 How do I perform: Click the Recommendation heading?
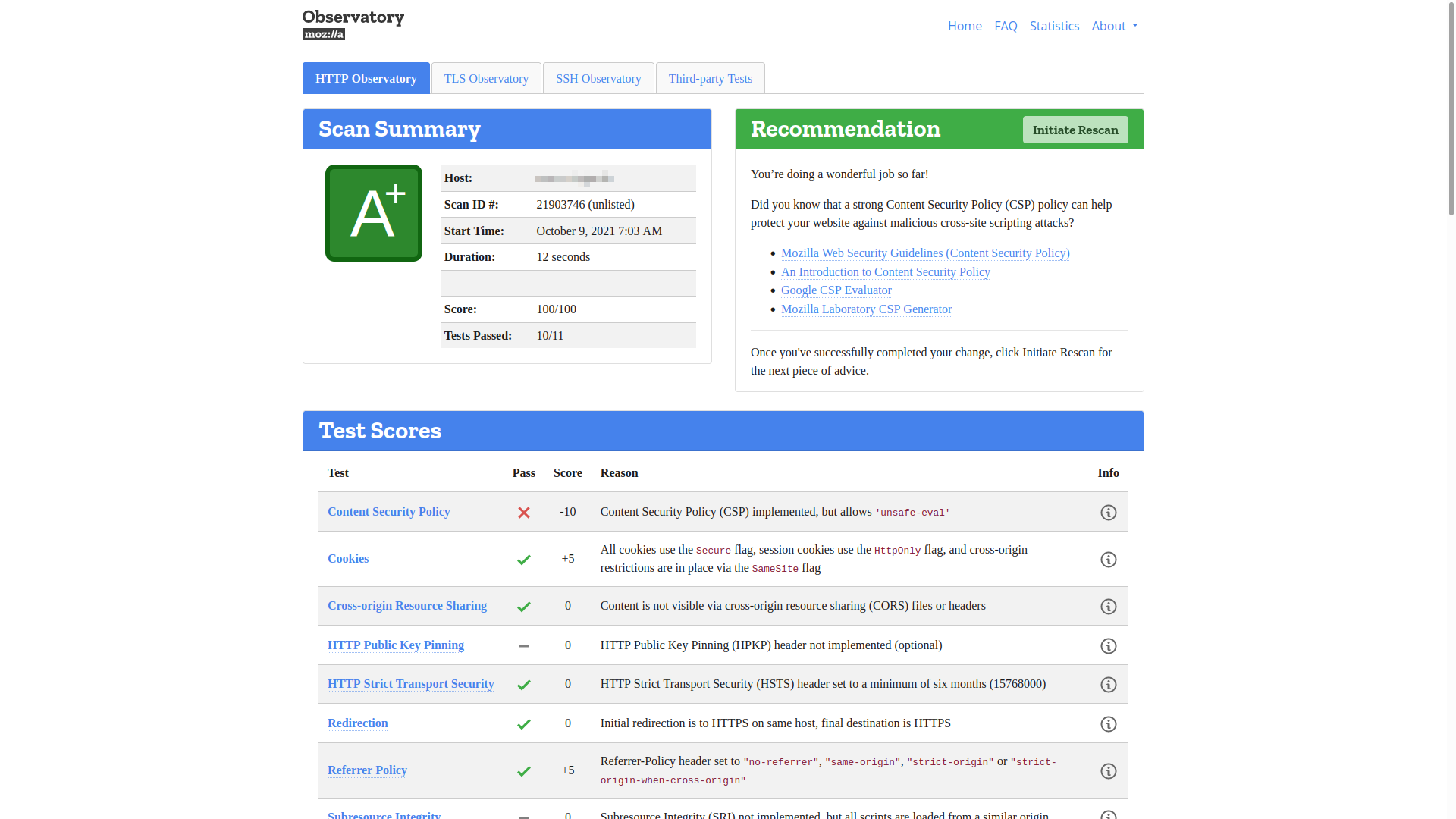pyautogui.click(x=846, y=129)
